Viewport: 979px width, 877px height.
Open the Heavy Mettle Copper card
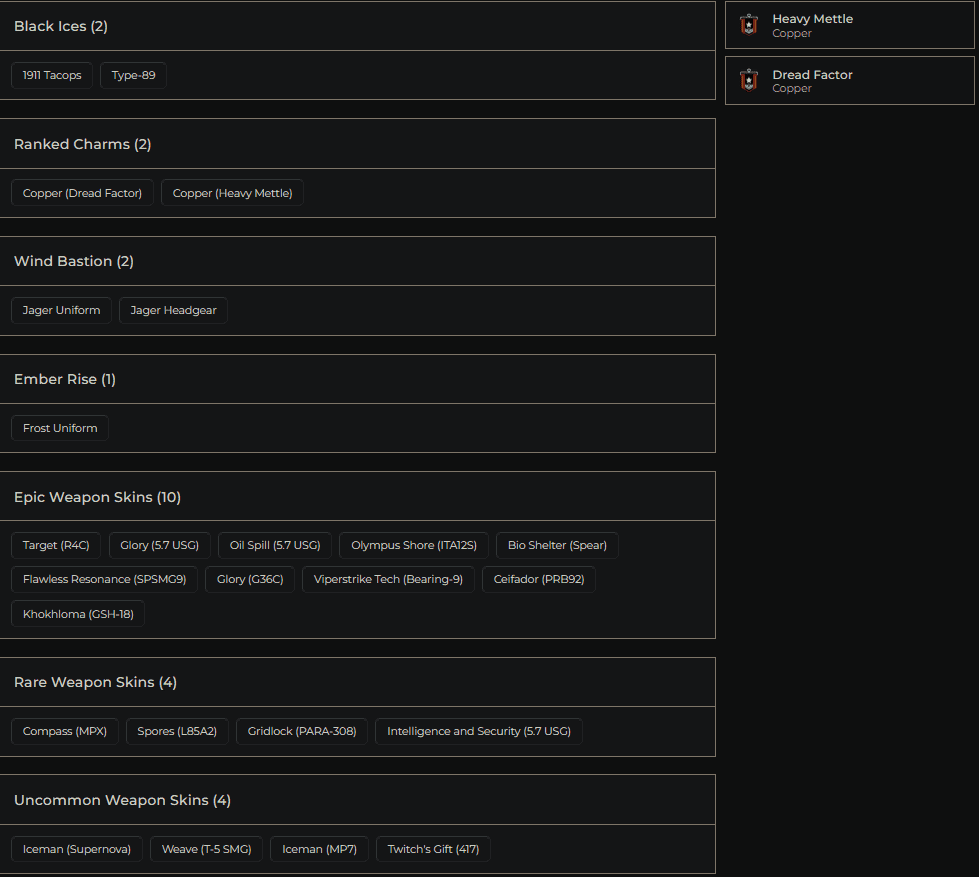click(x=849, y=25)
